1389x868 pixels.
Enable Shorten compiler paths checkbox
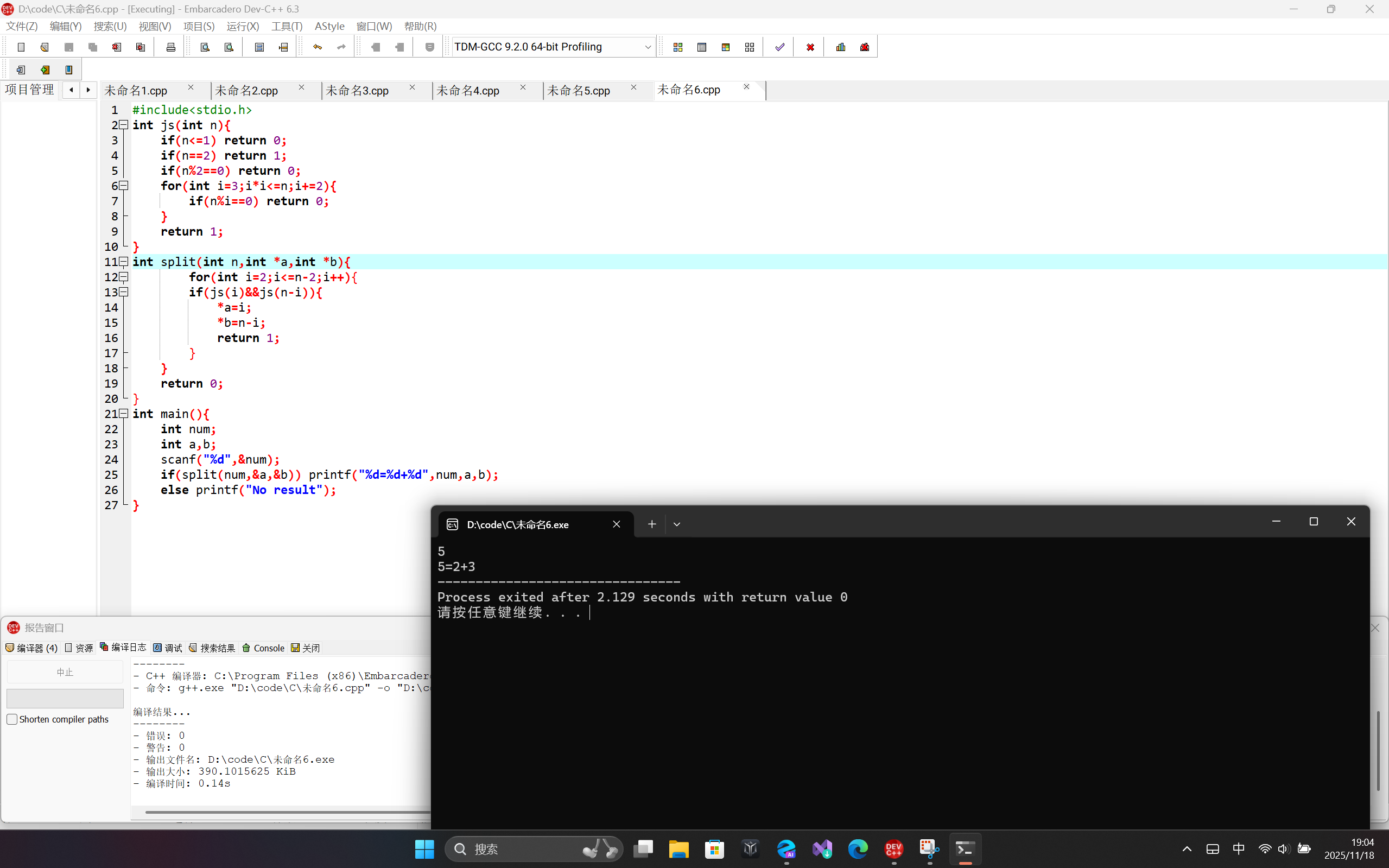[12, 719]
